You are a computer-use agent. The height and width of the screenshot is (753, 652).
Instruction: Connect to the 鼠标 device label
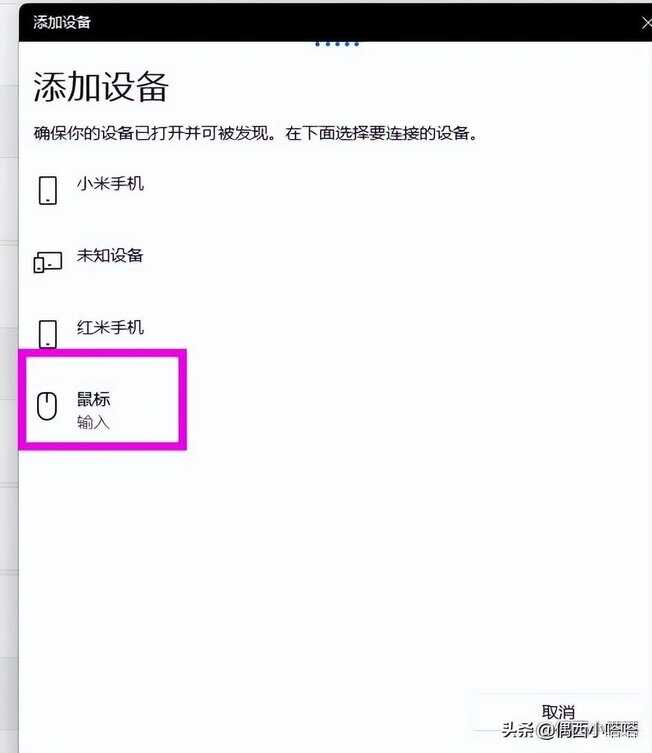pos(94,399)
